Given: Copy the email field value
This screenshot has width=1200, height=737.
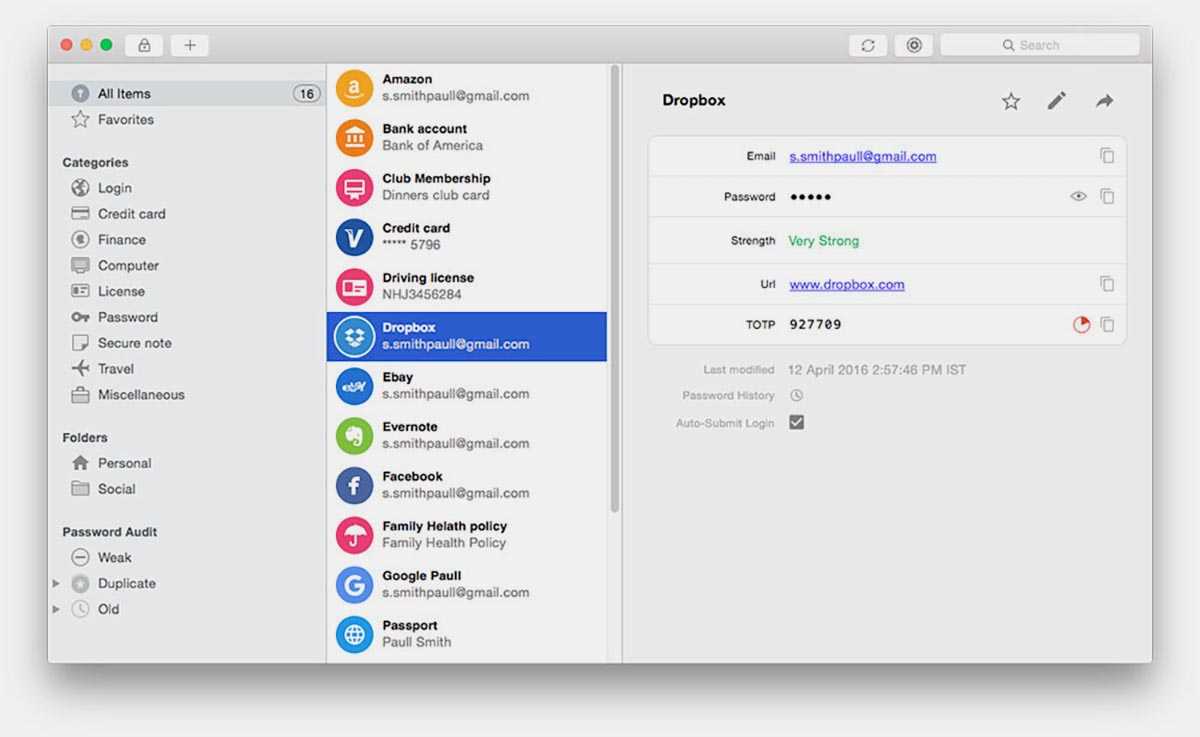Looking at the screenshot, I should click(1107, 156).
